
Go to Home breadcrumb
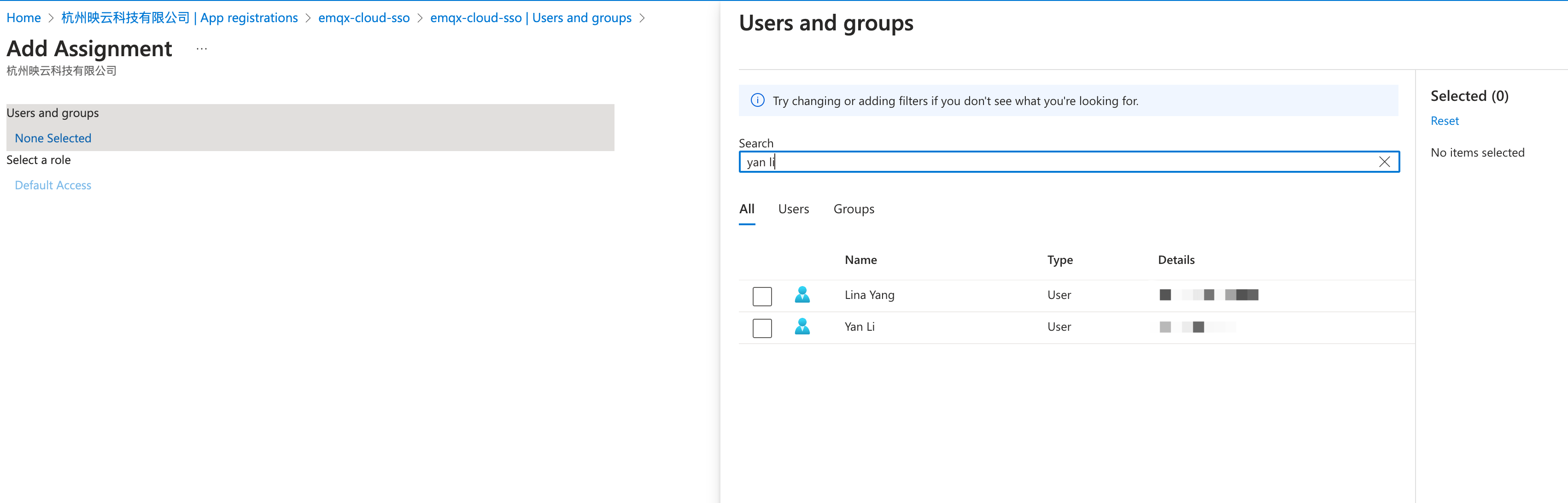[23, 18]
